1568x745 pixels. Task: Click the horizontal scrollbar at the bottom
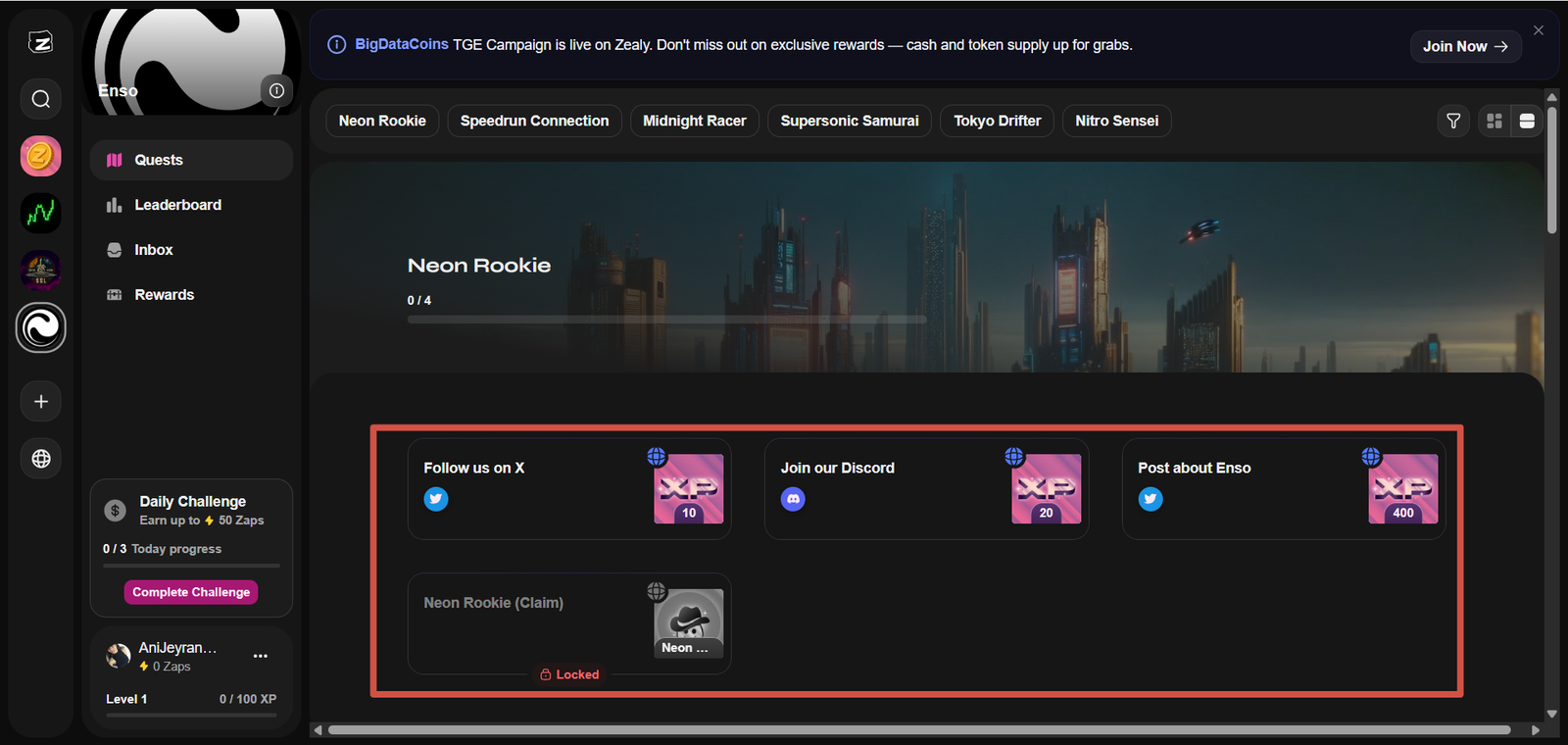pyautogui.click(x=918, y=730)
